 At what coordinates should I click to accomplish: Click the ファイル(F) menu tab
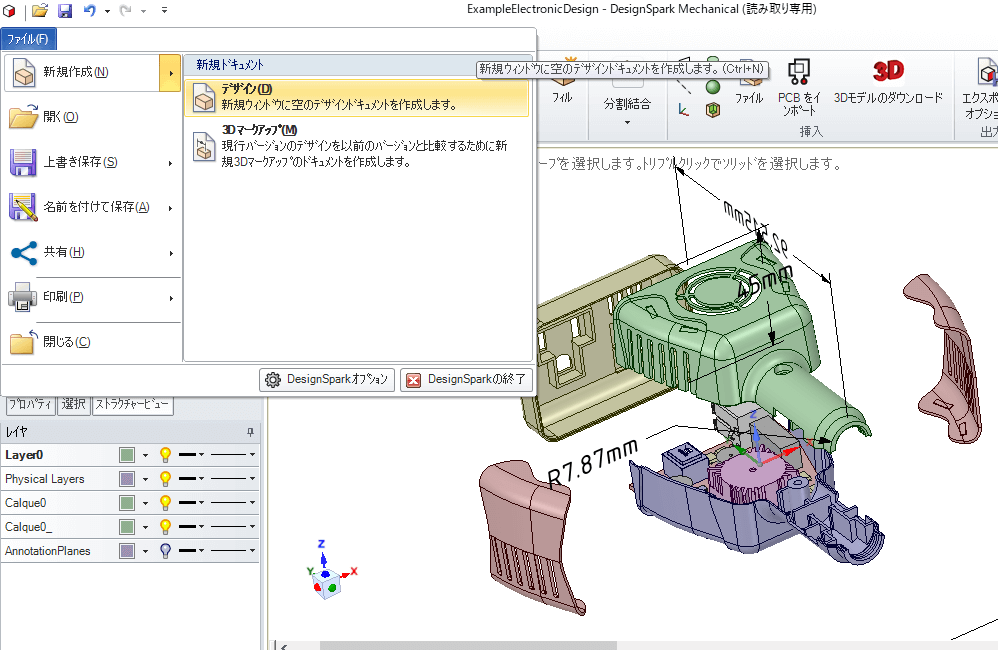29,39
